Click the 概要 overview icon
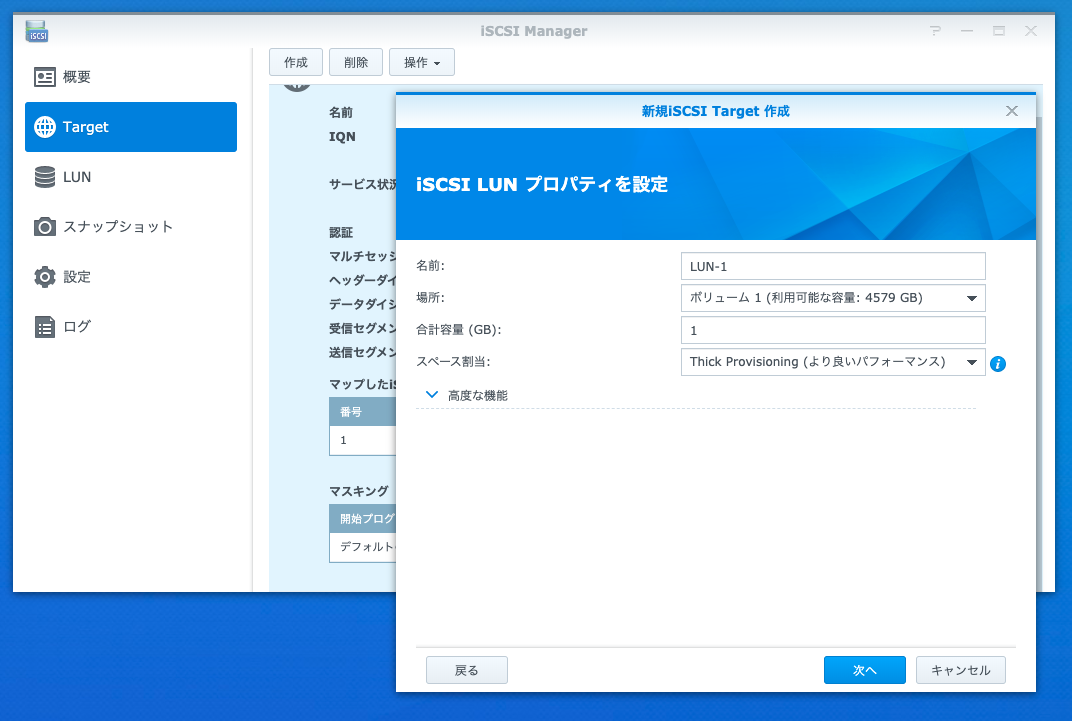 [x=45, y=77]
